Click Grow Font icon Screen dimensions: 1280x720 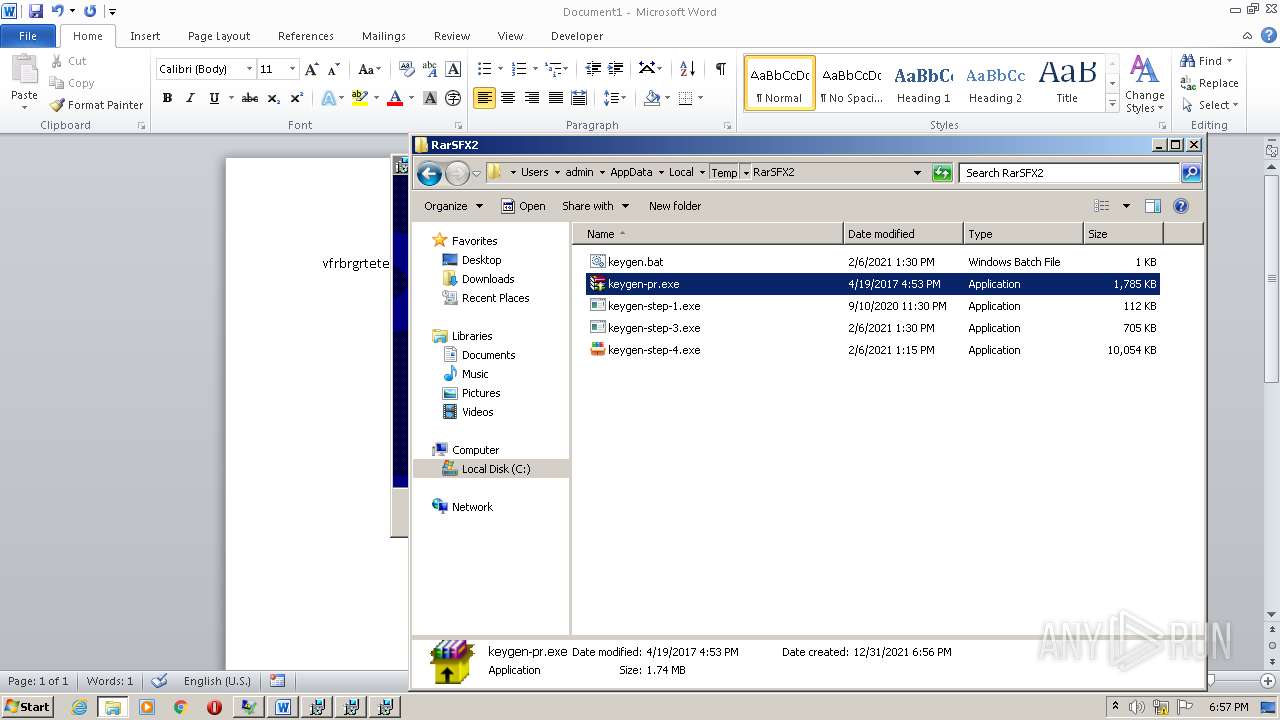coord(312,69)
